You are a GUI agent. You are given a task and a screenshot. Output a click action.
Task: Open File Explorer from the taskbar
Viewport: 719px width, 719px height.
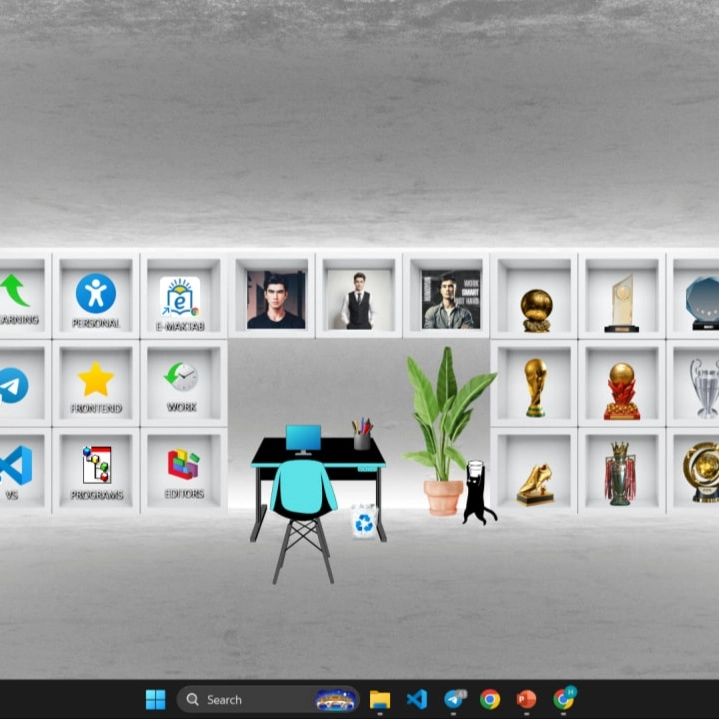[x=380, y=699]
